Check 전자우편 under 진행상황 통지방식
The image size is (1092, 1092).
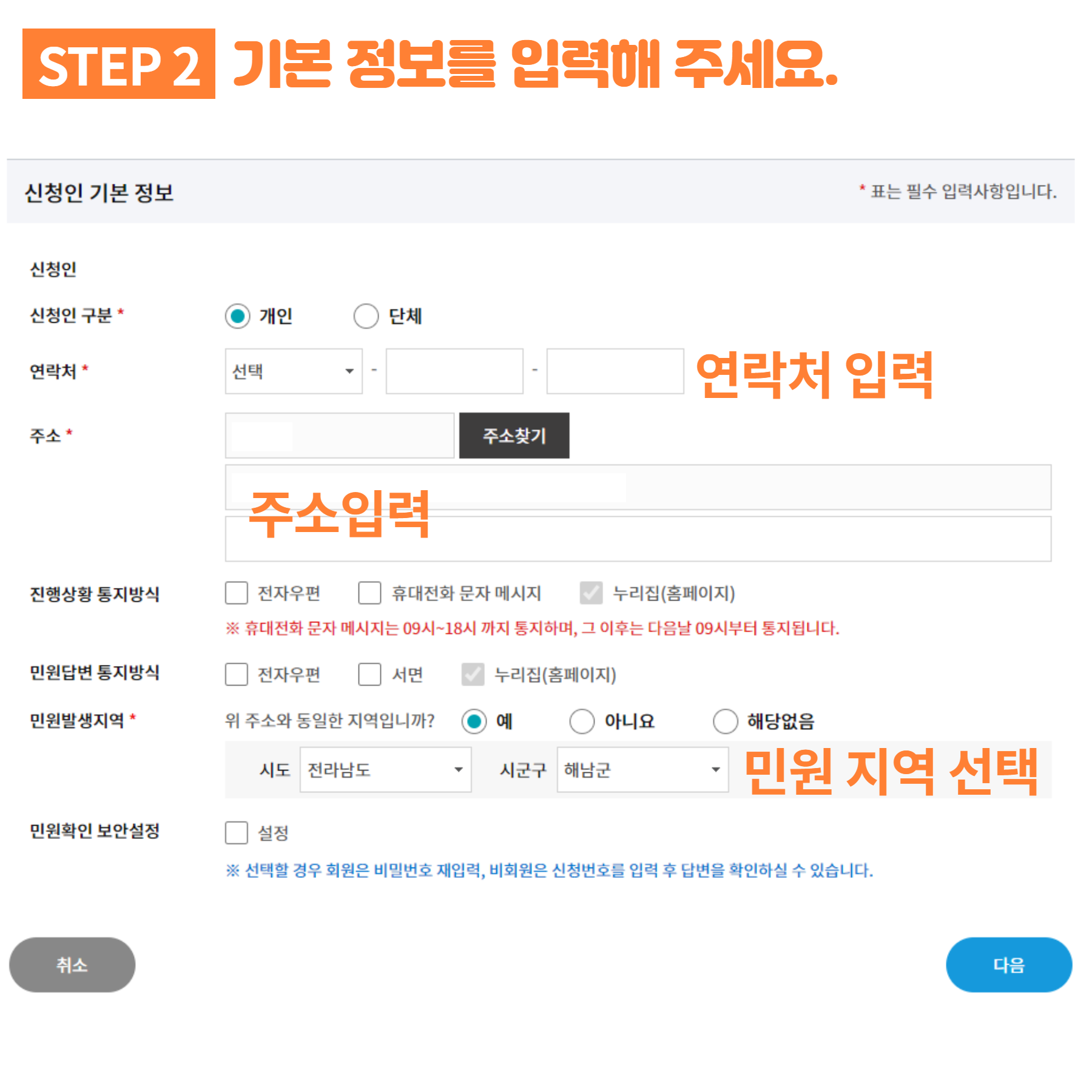tap(237, 593)
